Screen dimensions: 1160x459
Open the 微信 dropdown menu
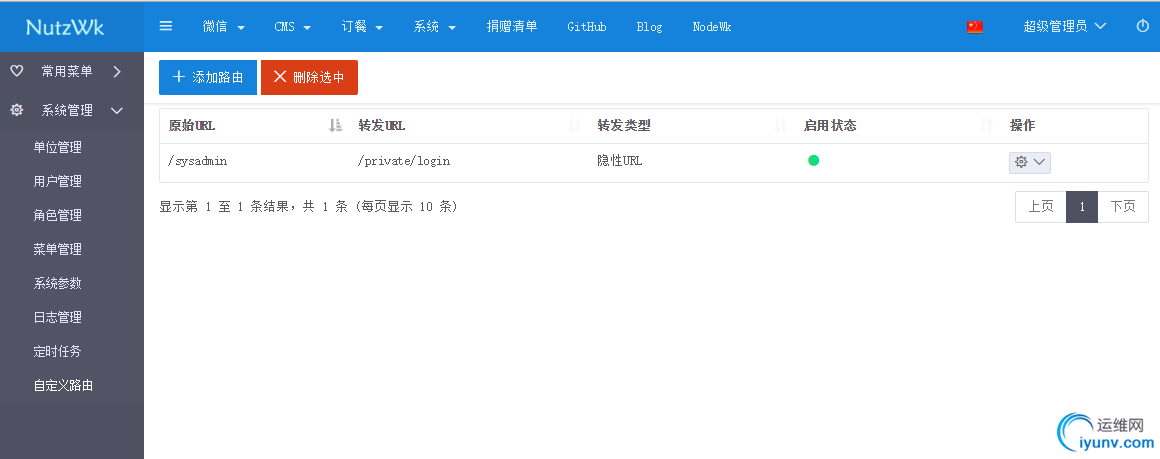pyautogui.click(x=224, y=27)
